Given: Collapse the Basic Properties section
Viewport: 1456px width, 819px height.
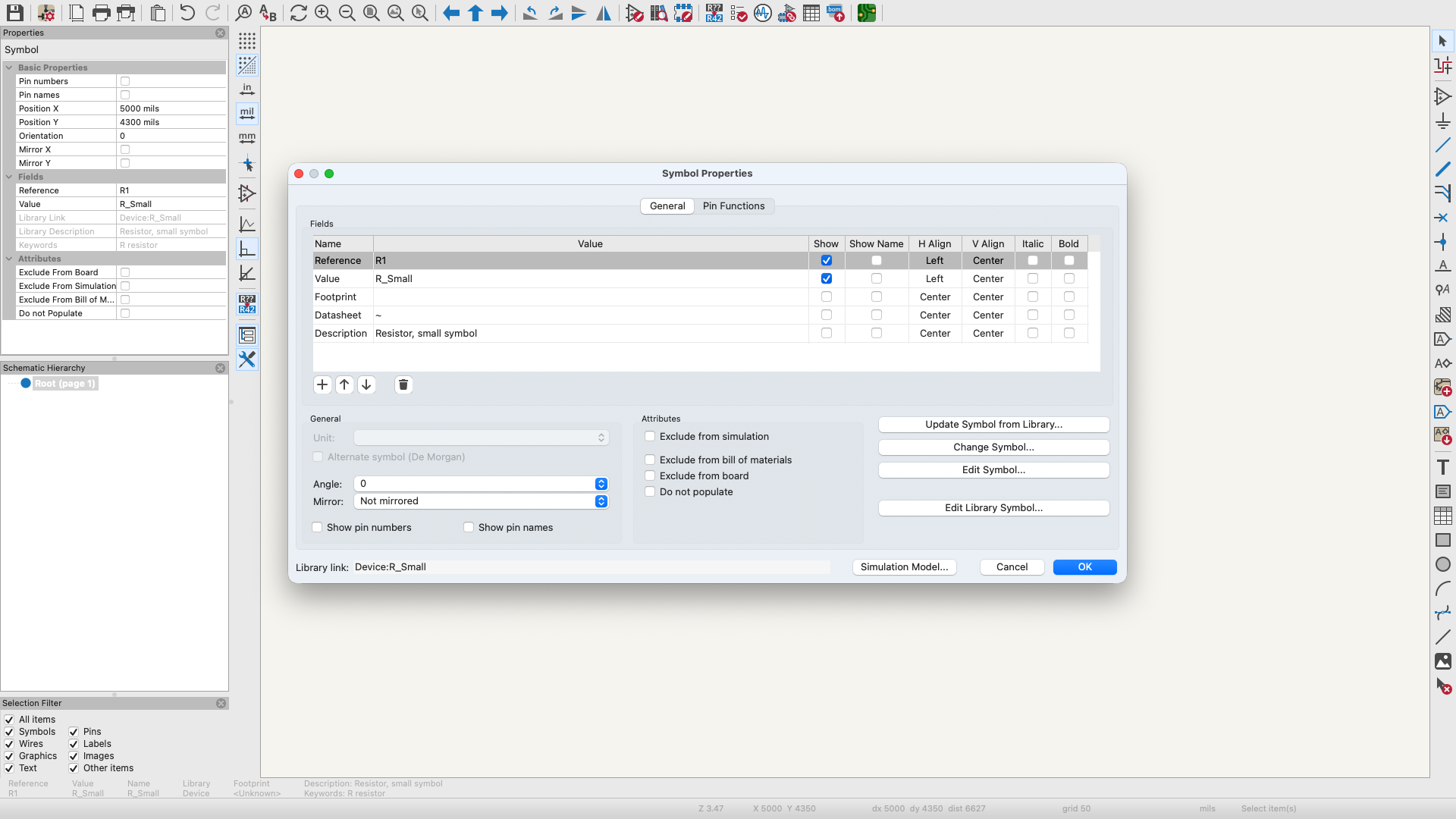Looking at the screenshot, I should pyautogui.click(x=9, y=67).
